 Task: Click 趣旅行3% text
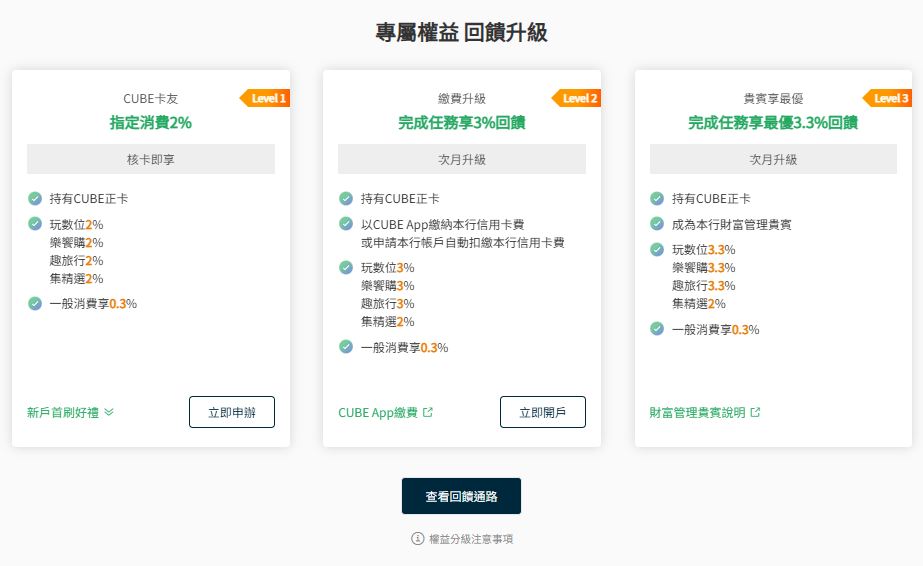tap(388, 304)
